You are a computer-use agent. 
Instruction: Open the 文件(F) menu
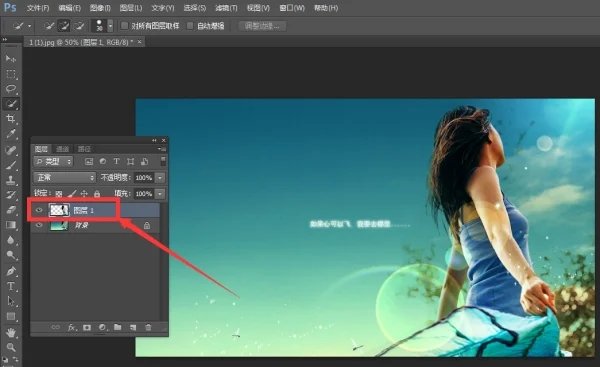click(38, 8)
